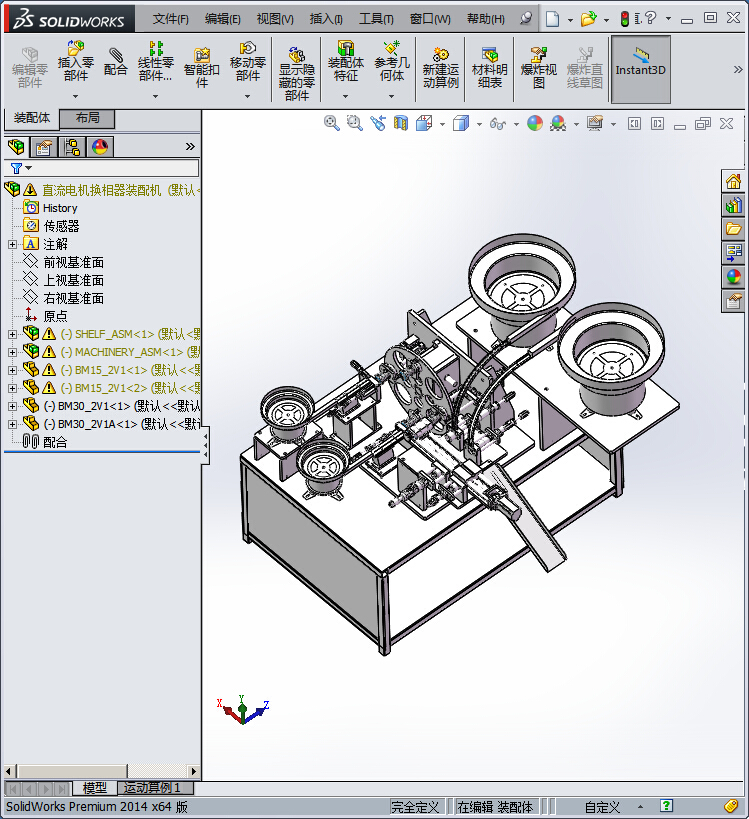Image resolution: width=749 pixels, height=819 pixels.
Task: Open the dropdown arrow under Insert Components
Action: pos(75,96)
